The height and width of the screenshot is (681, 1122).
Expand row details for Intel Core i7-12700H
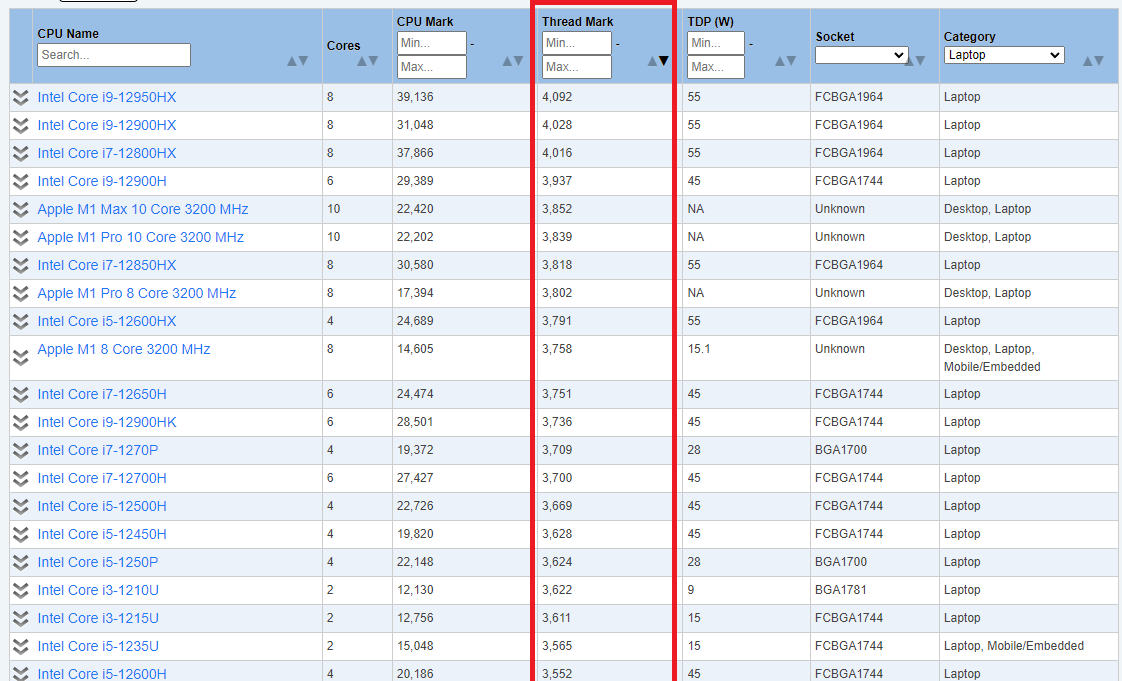click(21, 478)
